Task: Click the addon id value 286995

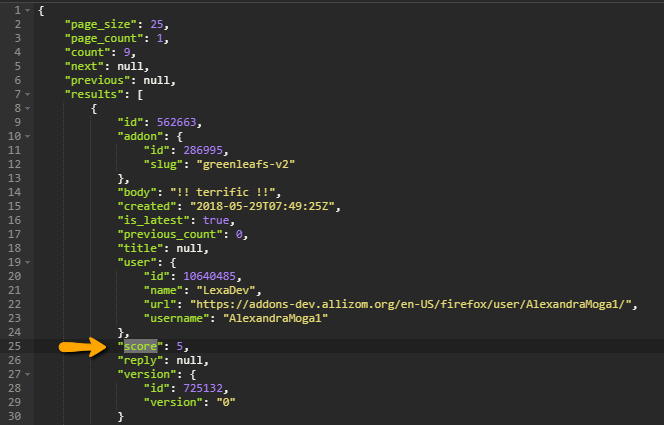Action: [203, 150]
